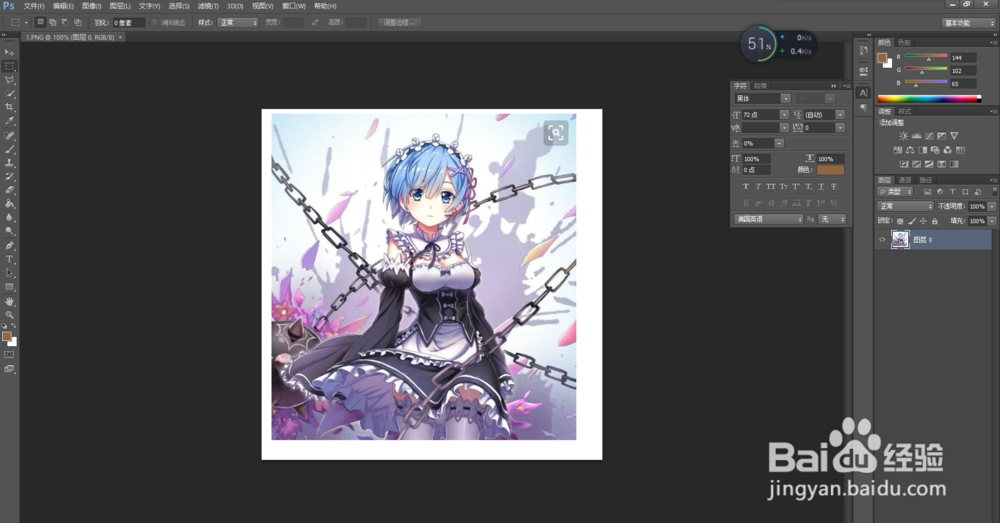This screenshot has height=523, width=1000.
Task: Open the 文件(F) menu
Action: pos(33,6)
